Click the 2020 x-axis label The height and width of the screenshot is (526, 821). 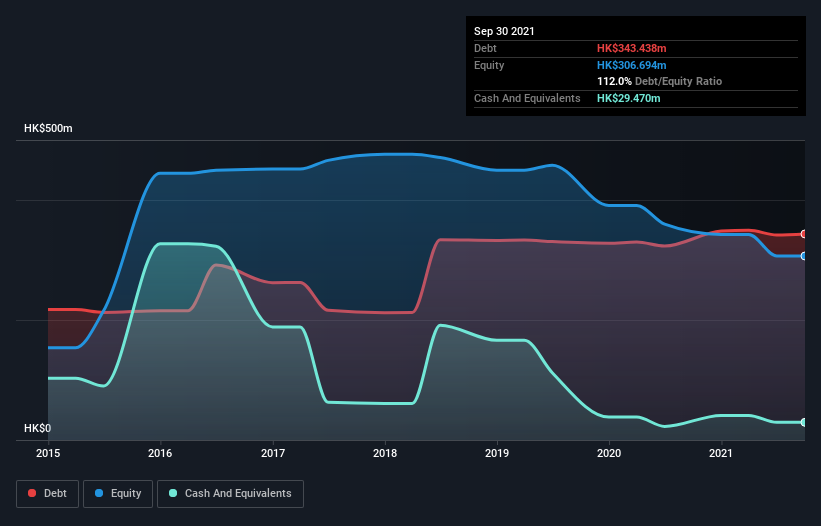(x=609, y=453)
